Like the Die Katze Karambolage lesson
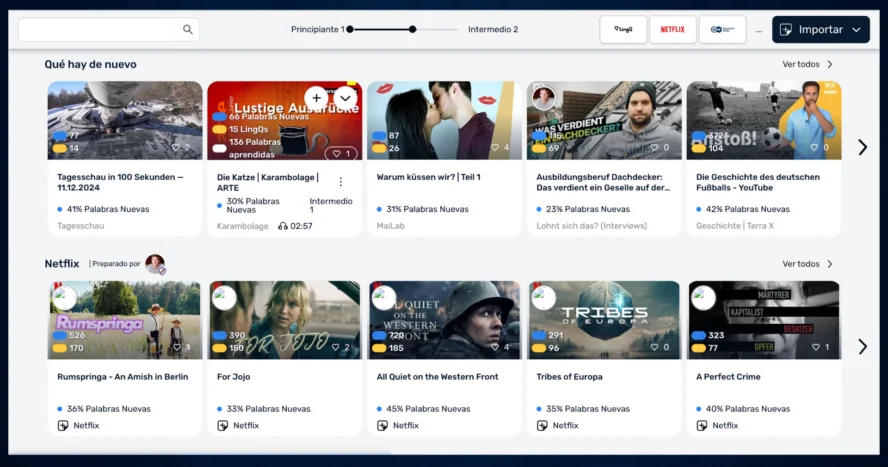888x467 pixels. (x=341, y=153)
